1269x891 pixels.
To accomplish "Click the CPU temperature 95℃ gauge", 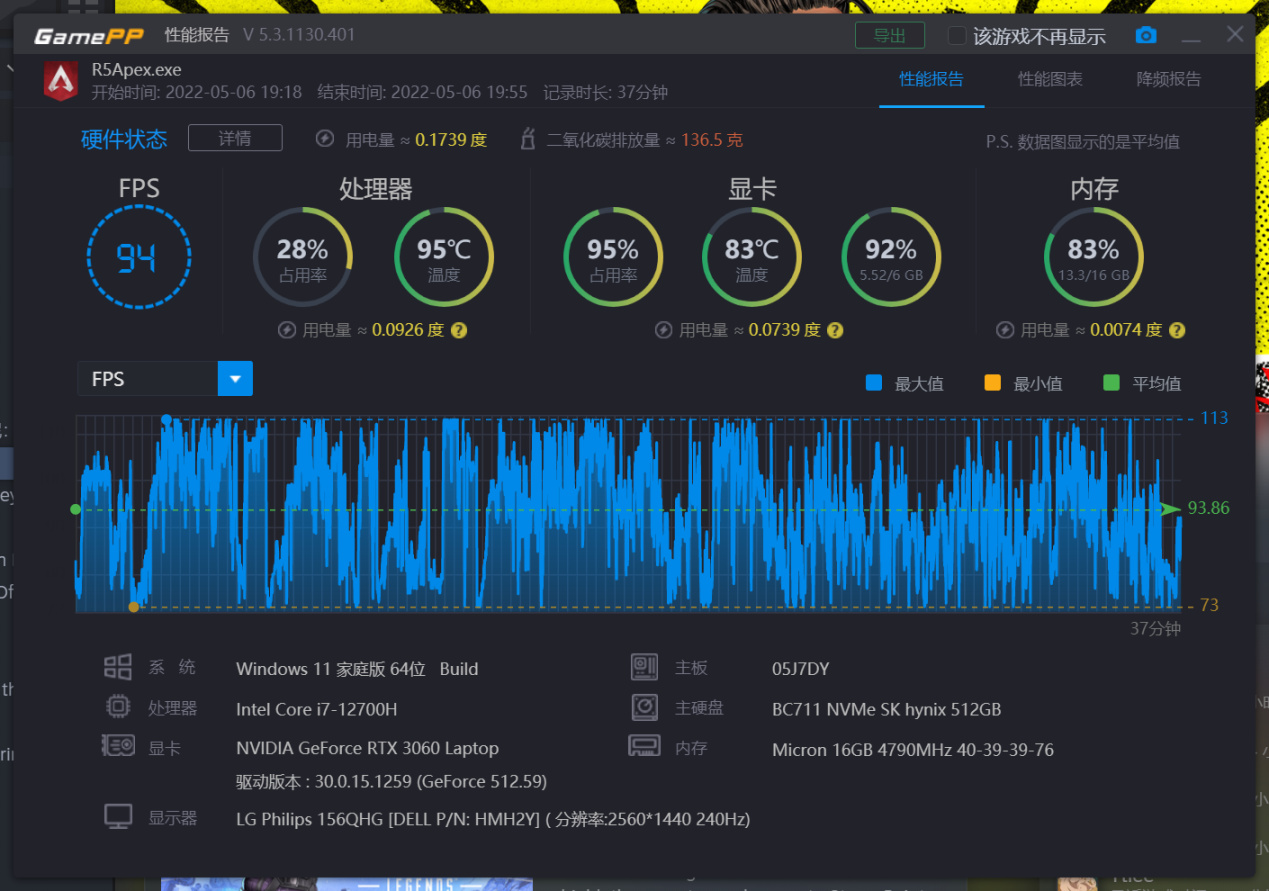I will 444,257.
